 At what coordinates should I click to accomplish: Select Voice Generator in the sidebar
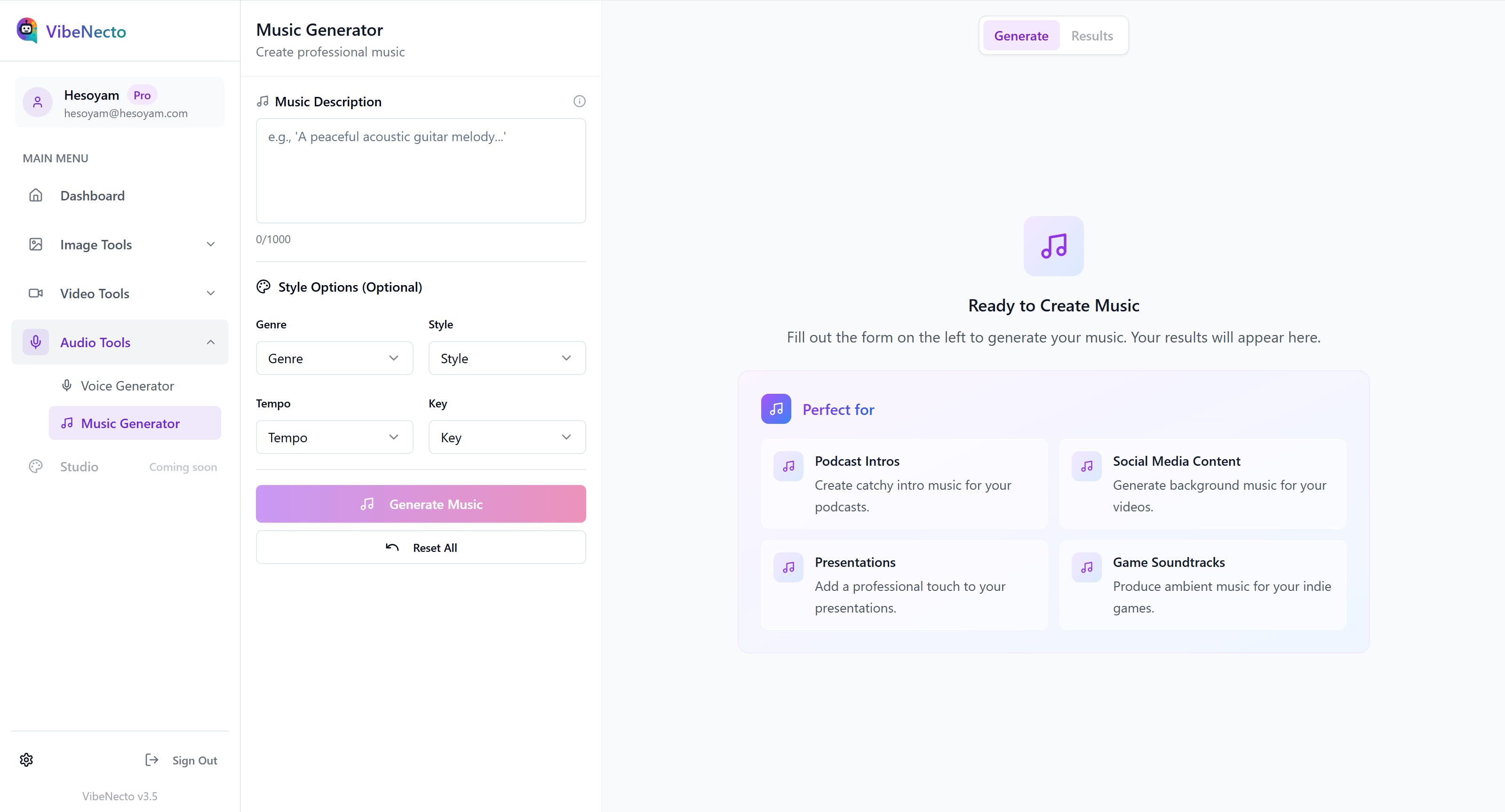coord(135,386)
